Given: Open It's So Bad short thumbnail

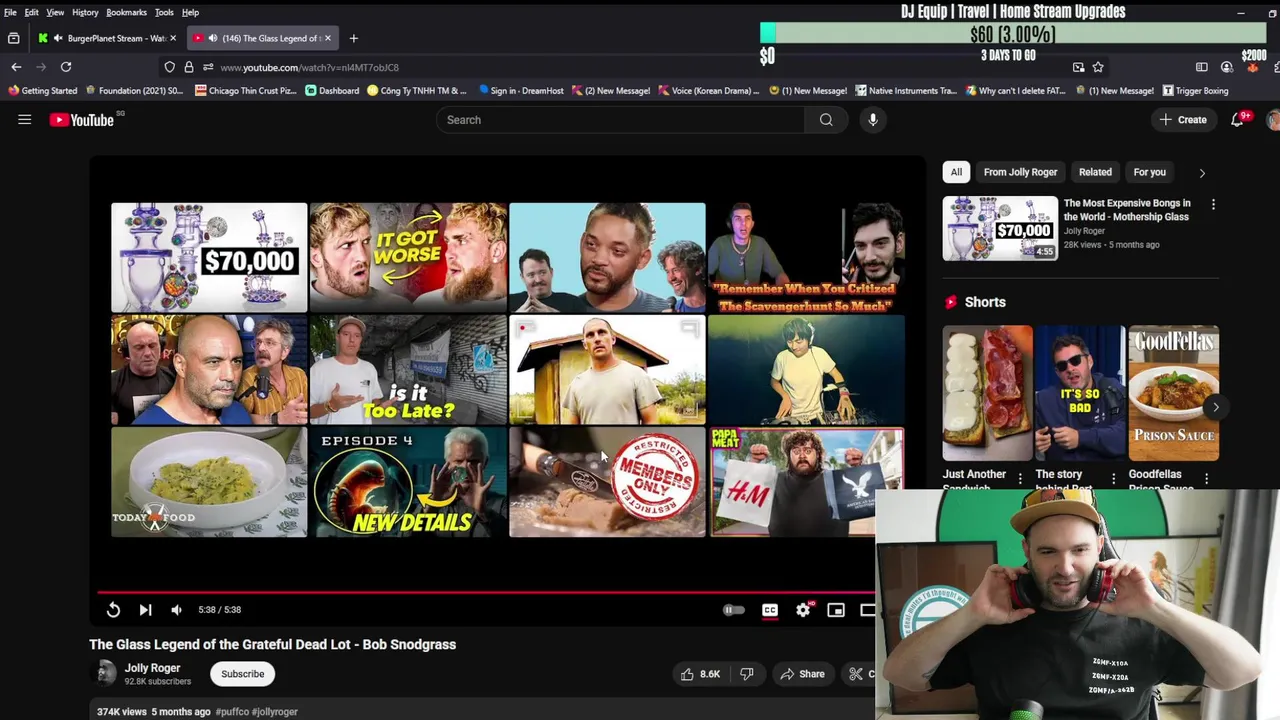Looking at the screenshot, I should point(1080,393).
